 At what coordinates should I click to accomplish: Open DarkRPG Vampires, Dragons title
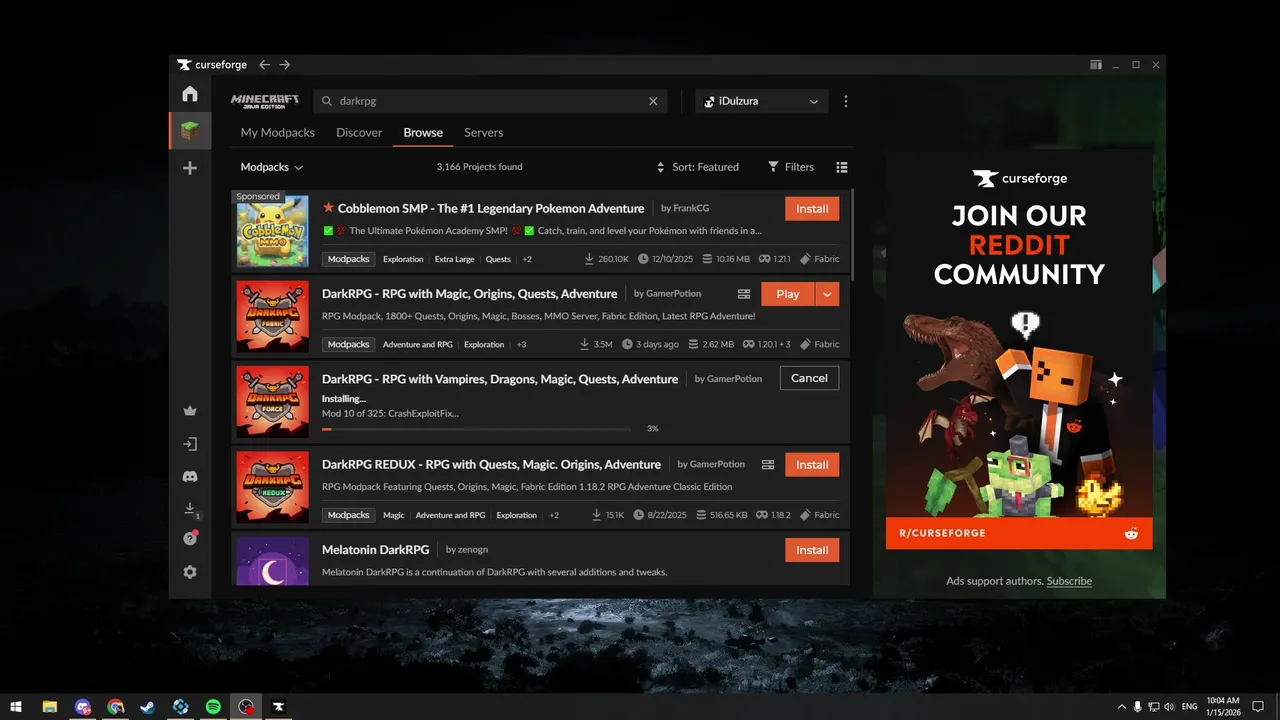[x=500, y=379]
